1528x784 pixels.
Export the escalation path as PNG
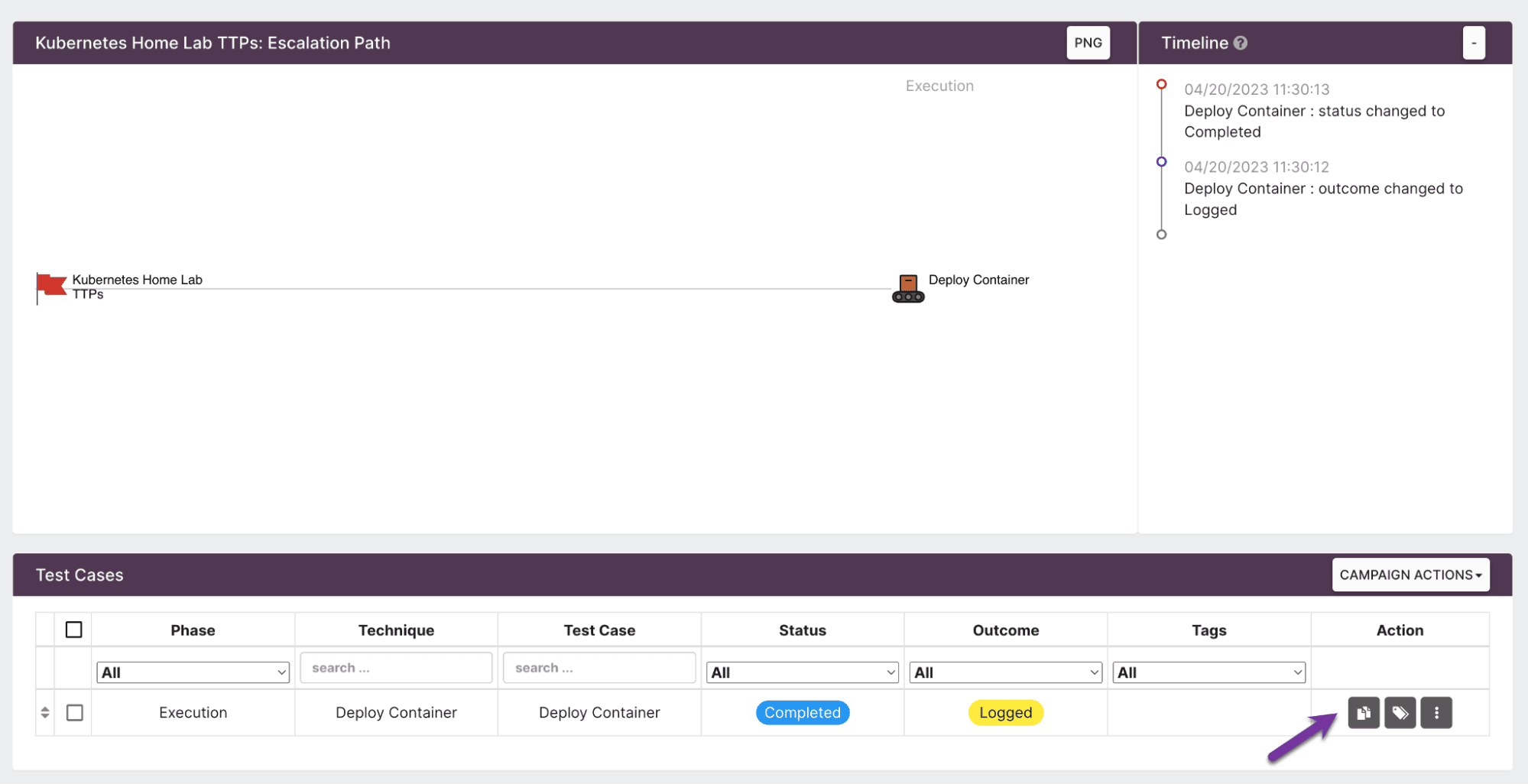point(1088,43)
